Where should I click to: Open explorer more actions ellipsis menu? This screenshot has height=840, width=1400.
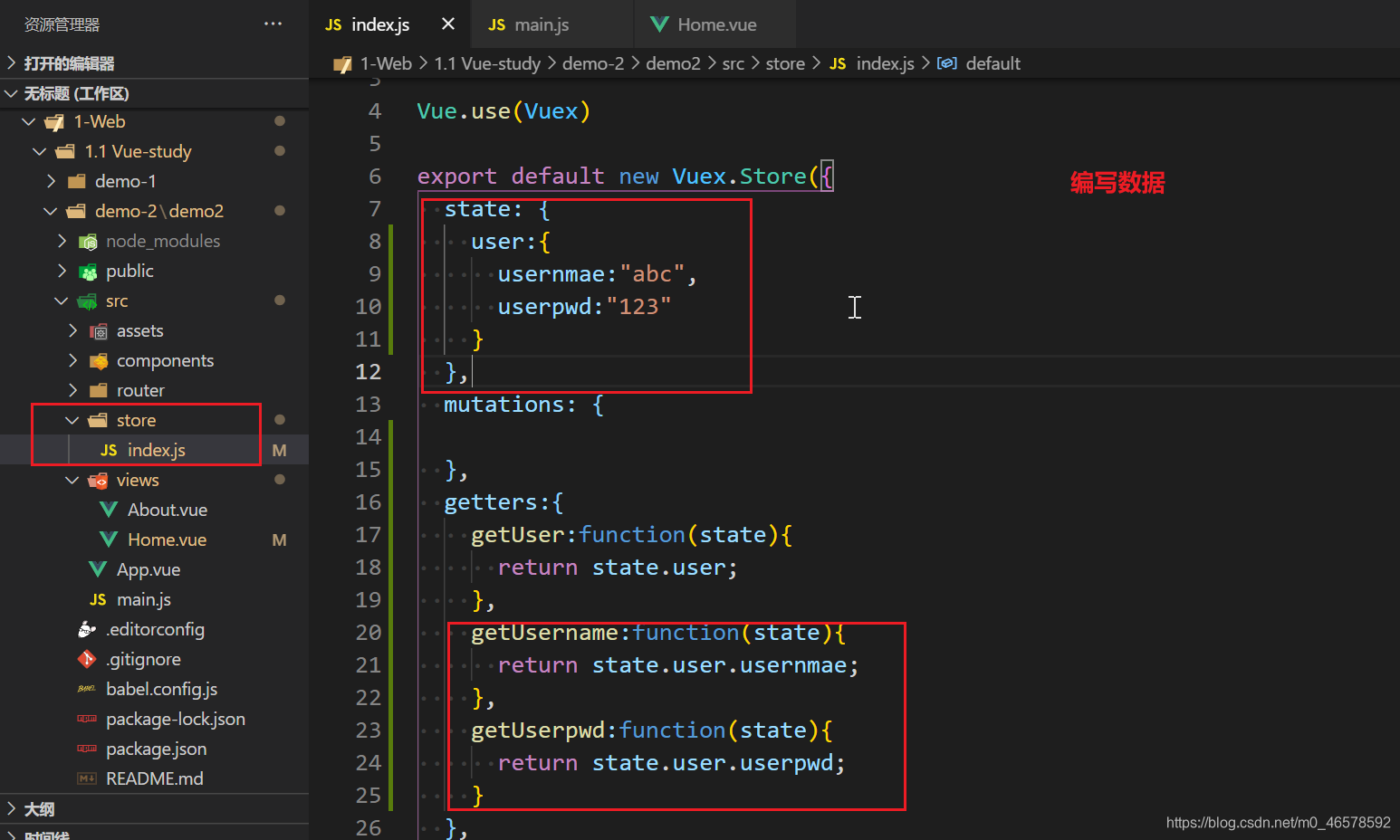click(273, 24)
